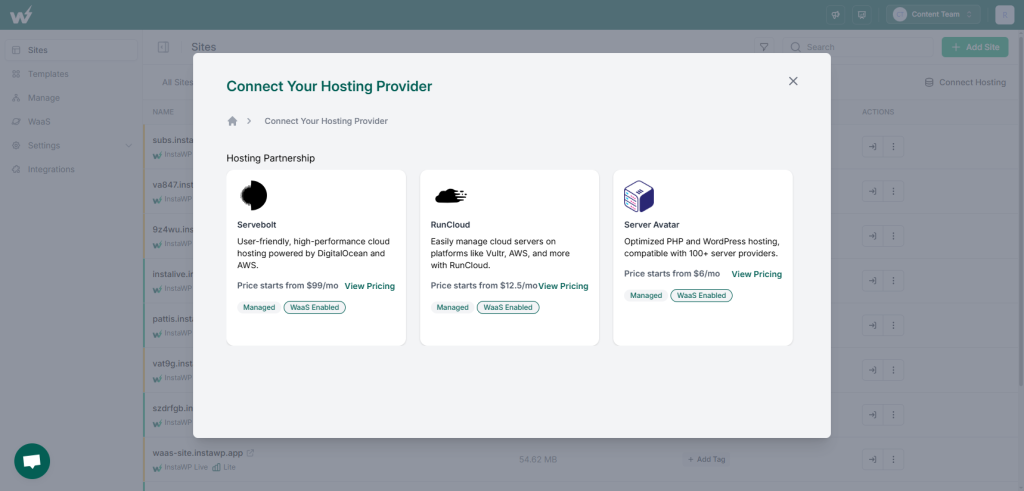
Task: Click the login arrow icon for va847 row
Action: pos(872,191)
